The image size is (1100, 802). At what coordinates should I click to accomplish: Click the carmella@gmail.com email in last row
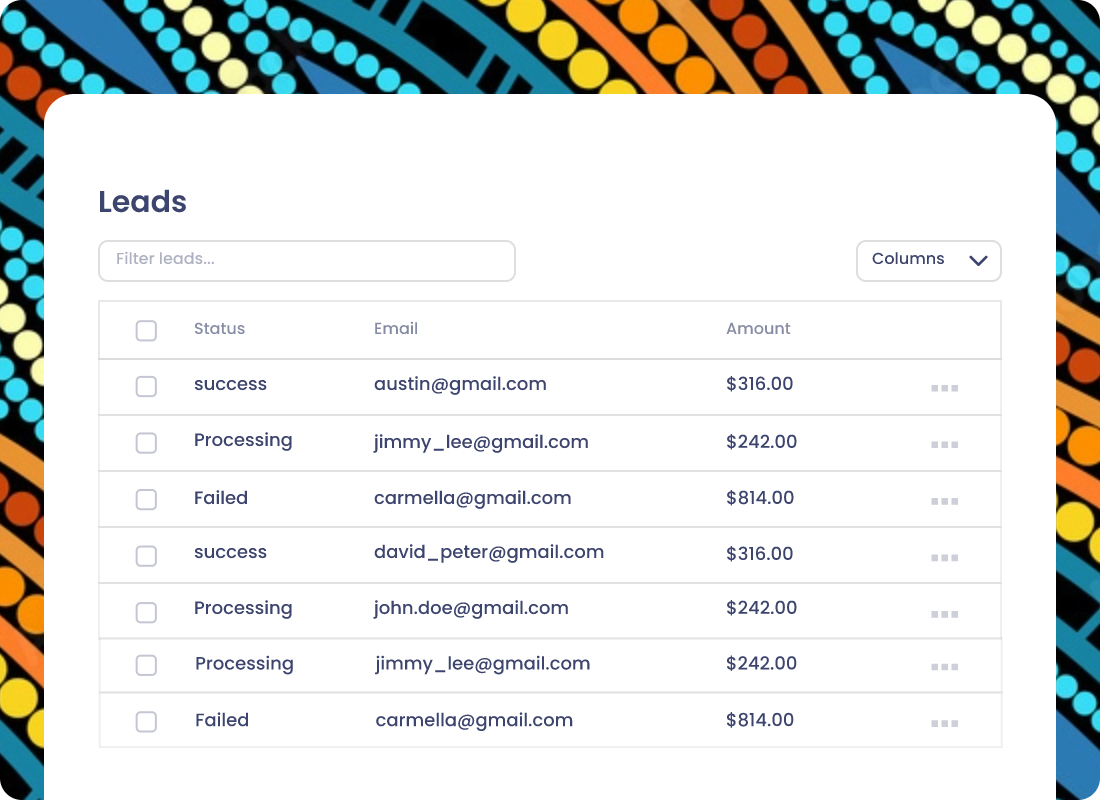[x=474, y=721]
